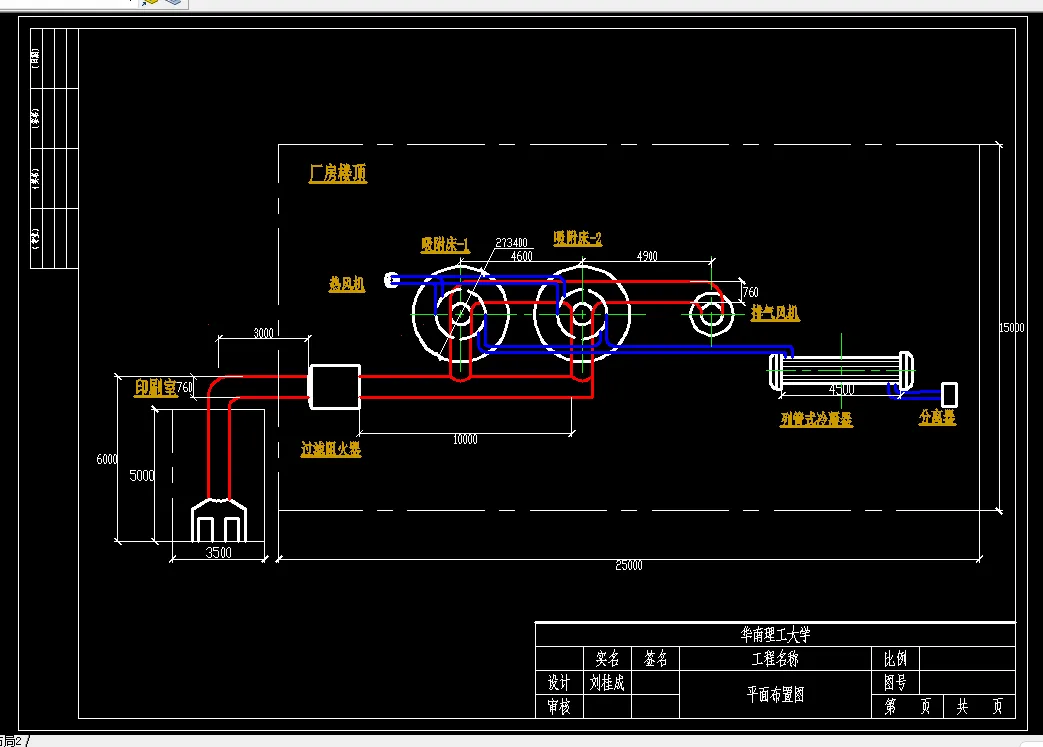This screenshot has width=1043, height=747.
Task: Select the white filter flame arrester box
Action: pos(335,386)
